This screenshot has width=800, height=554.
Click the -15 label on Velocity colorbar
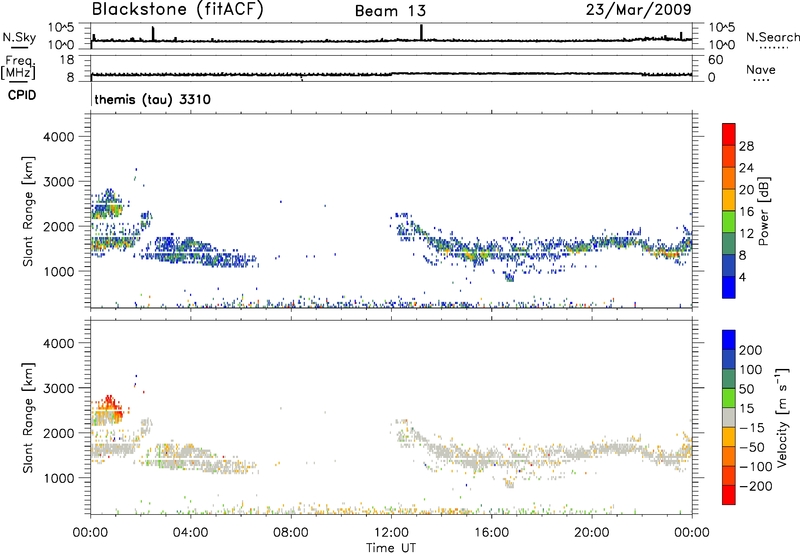(752, 427)
